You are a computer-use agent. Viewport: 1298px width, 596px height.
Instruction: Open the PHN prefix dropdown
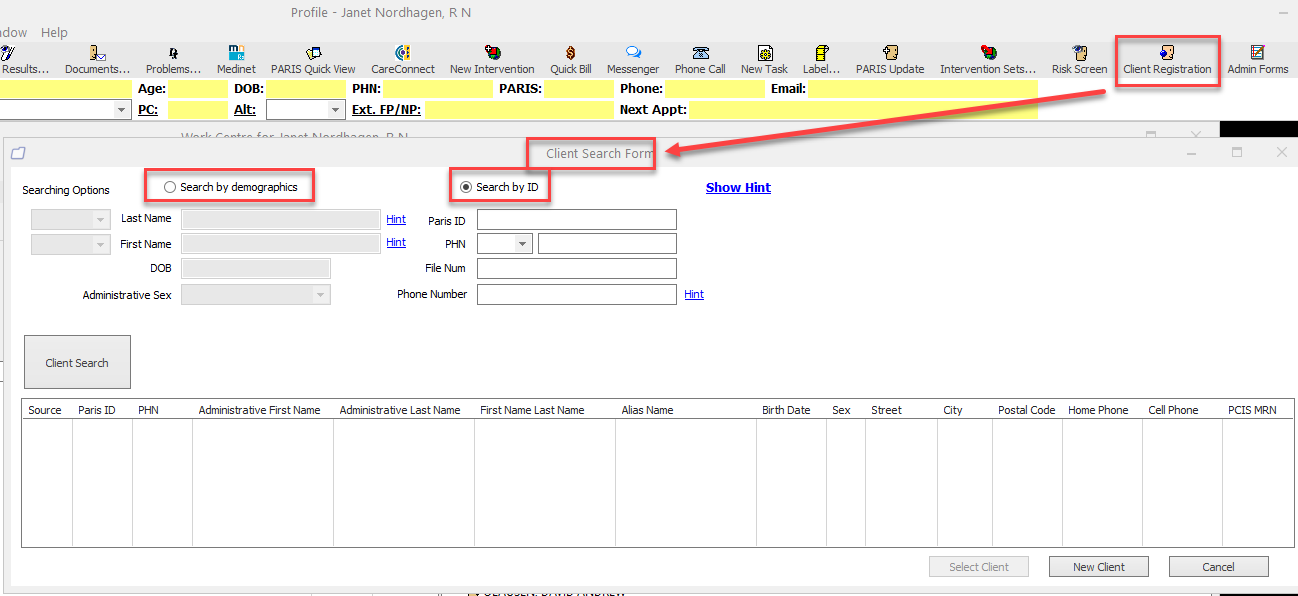point(522,243)
